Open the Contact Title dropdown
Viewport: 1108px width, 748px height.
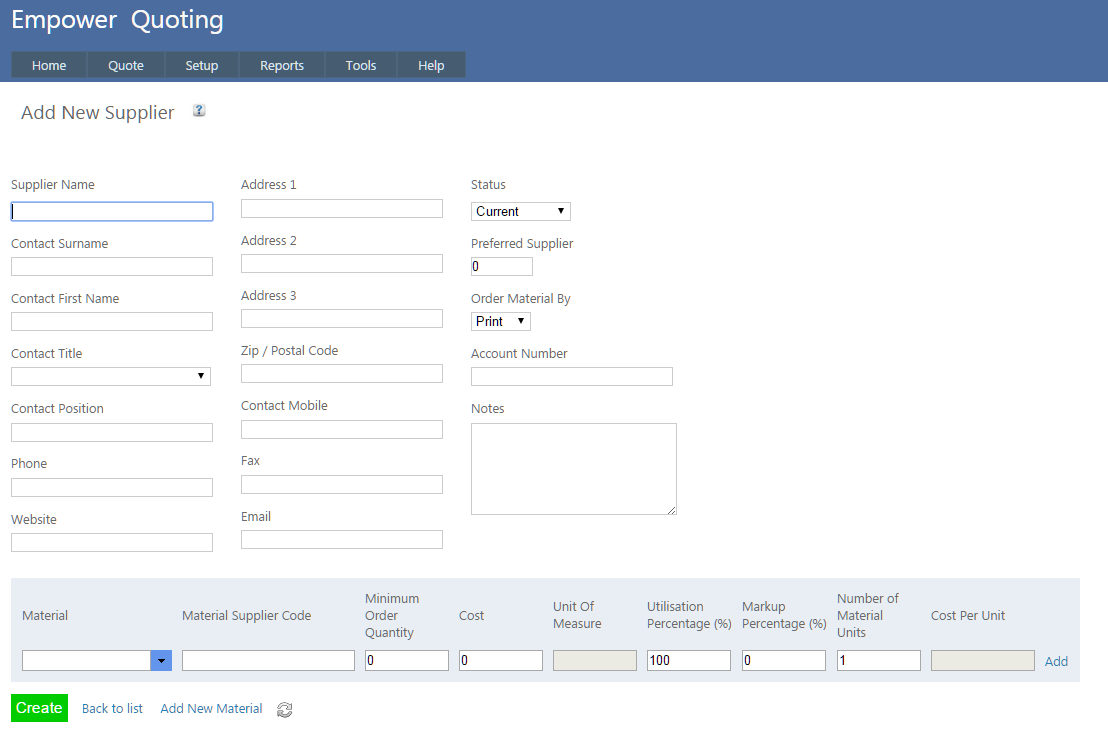(x=111, y=376)
